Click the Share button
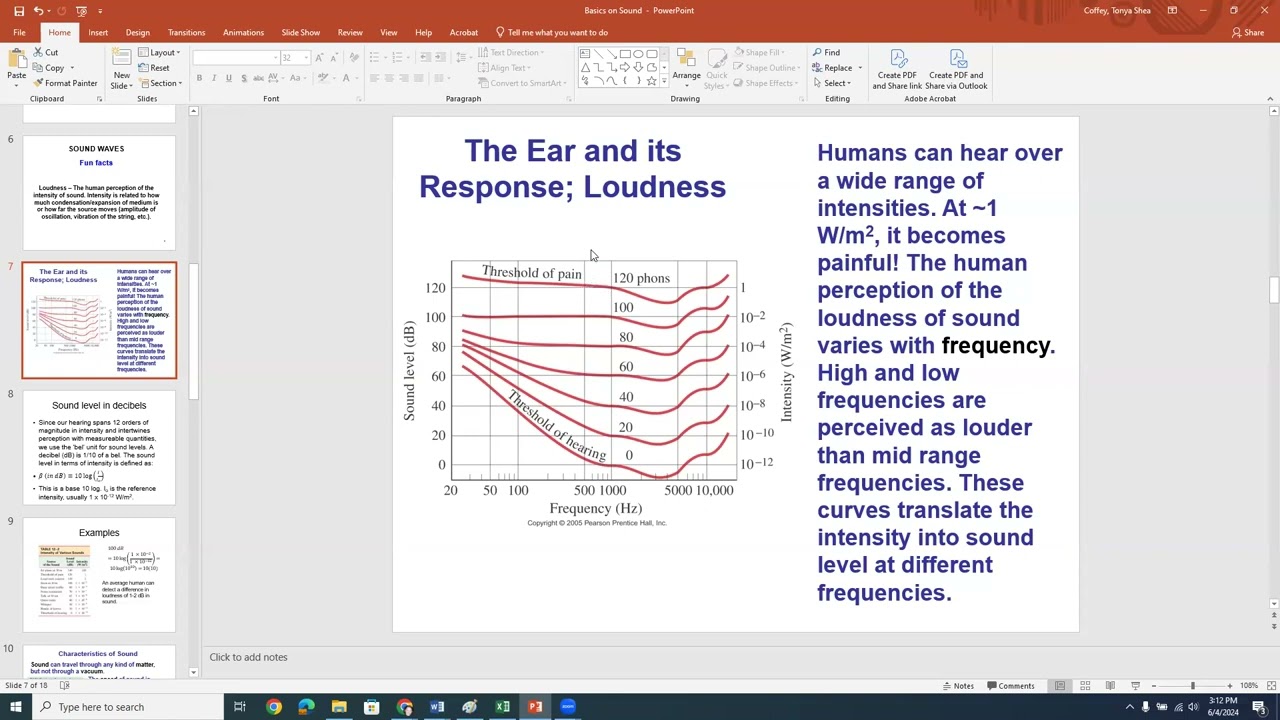This screenshot has height=720, width=1280. pyautogui.click(x=1248, y=32)
